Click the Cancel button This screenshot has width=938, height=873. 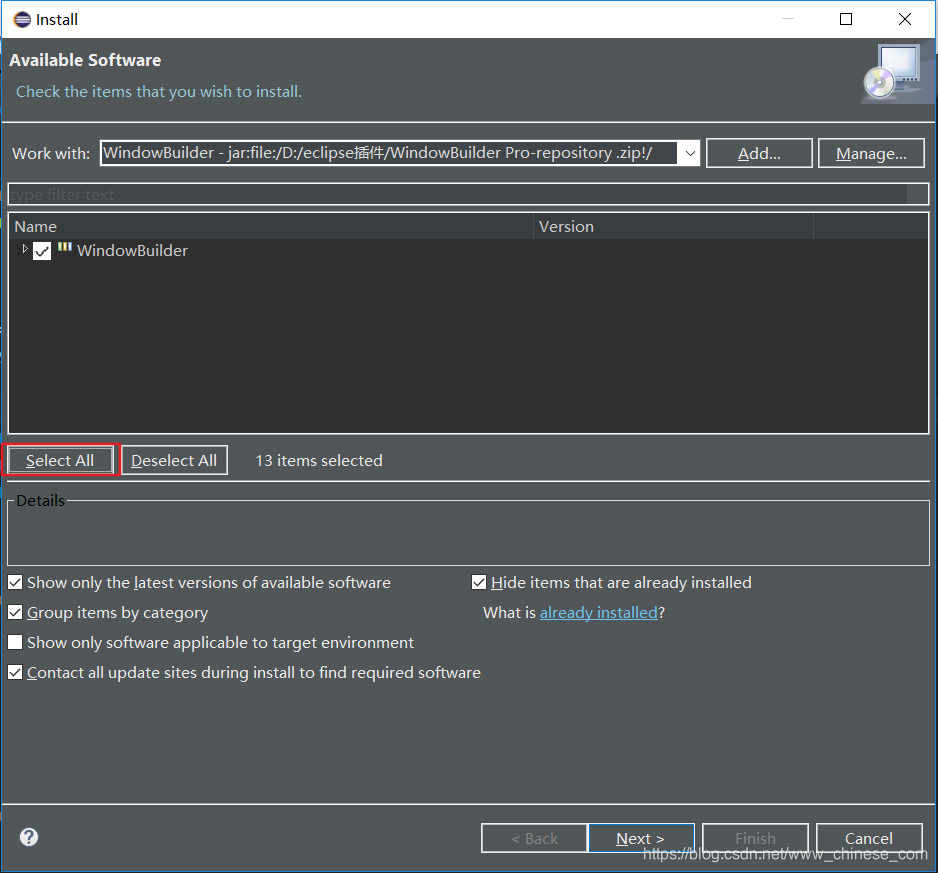[x=869, y=838]
